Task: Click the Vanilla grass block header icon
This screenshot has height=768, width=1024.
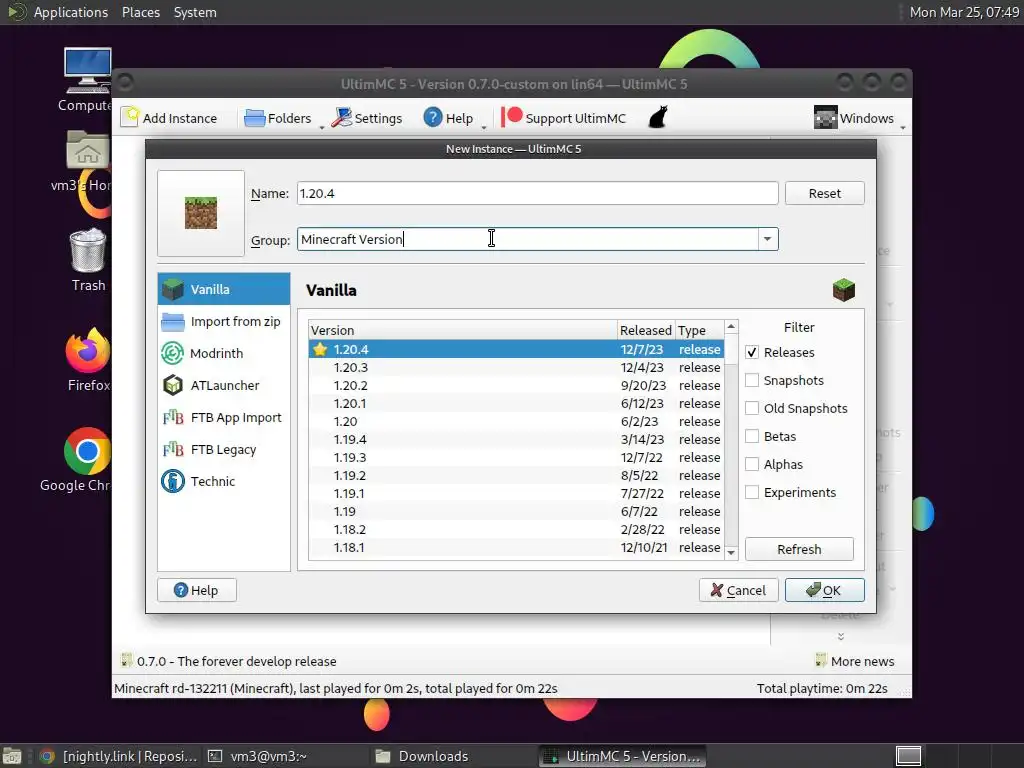Action: point(844,290)
